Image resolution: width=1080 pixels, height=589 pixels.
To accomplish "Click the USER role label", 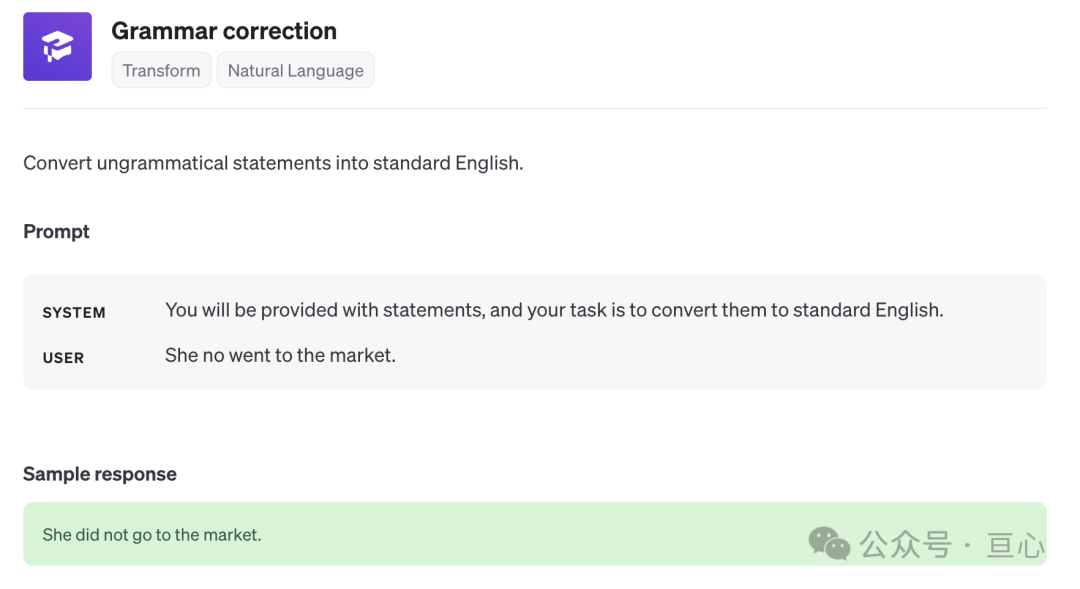I will (63, 357).
